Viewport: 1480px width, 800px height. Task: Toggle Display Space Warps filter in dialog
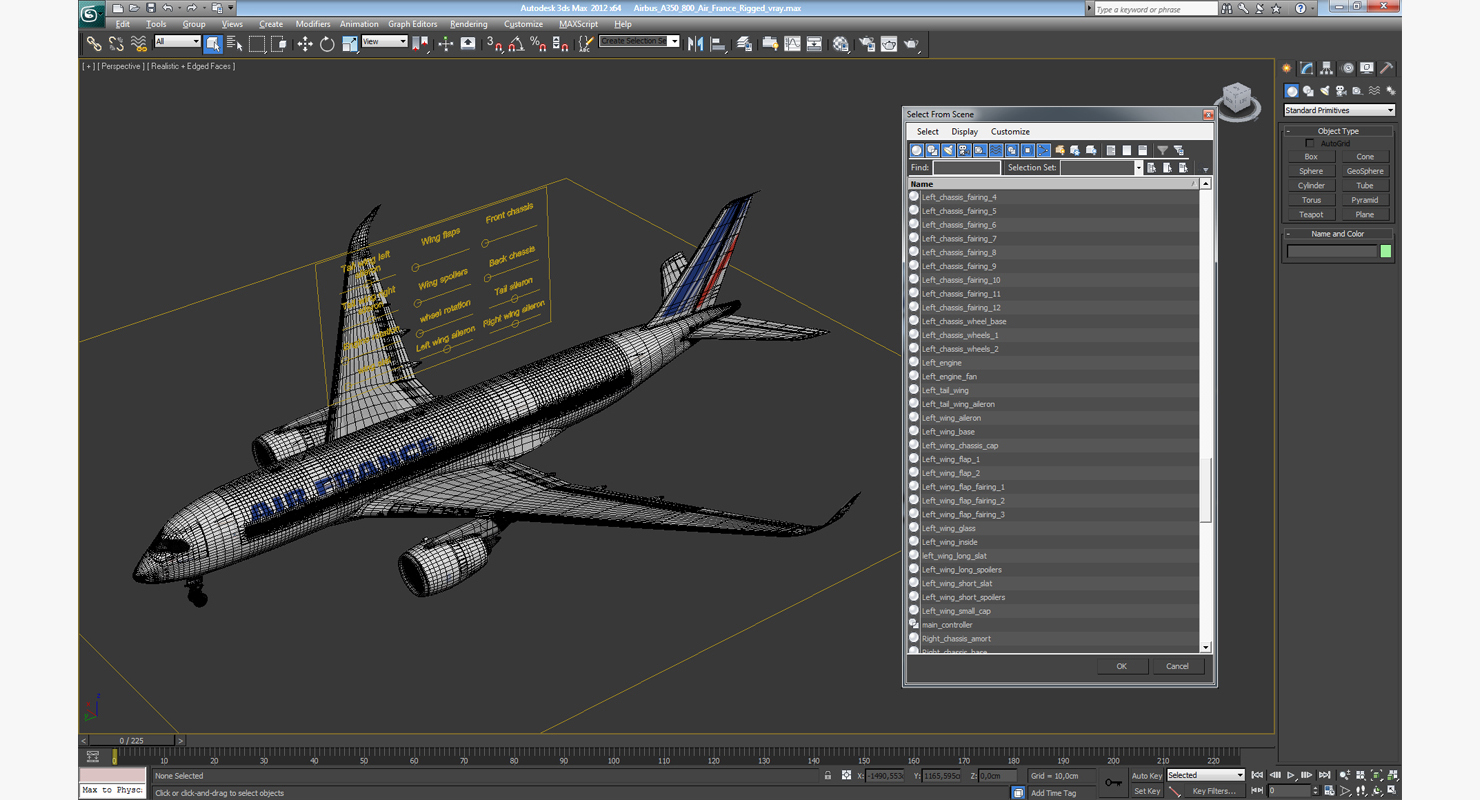point(996,150)
